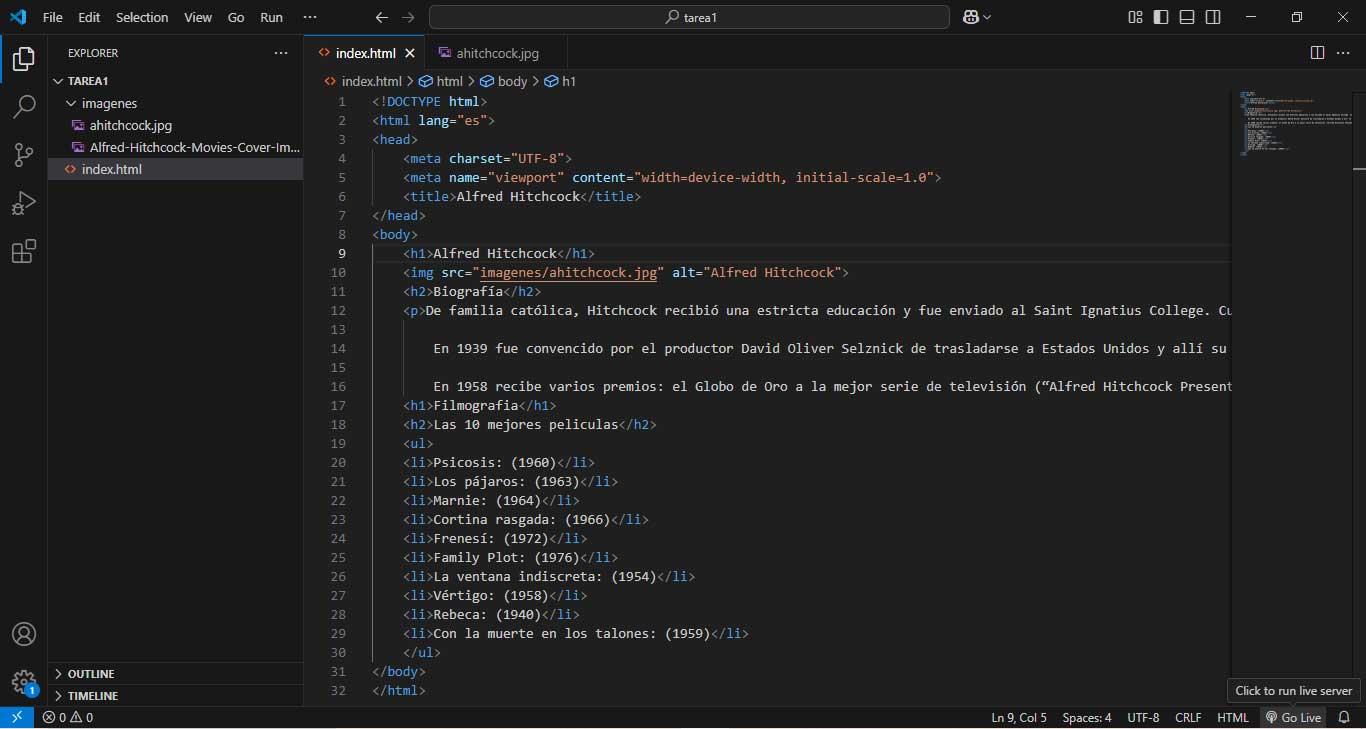Image resolution: width=1366 pixels, height=729 pixels.
Task: Open the Search view icon
Action: [x=23, y=107]
